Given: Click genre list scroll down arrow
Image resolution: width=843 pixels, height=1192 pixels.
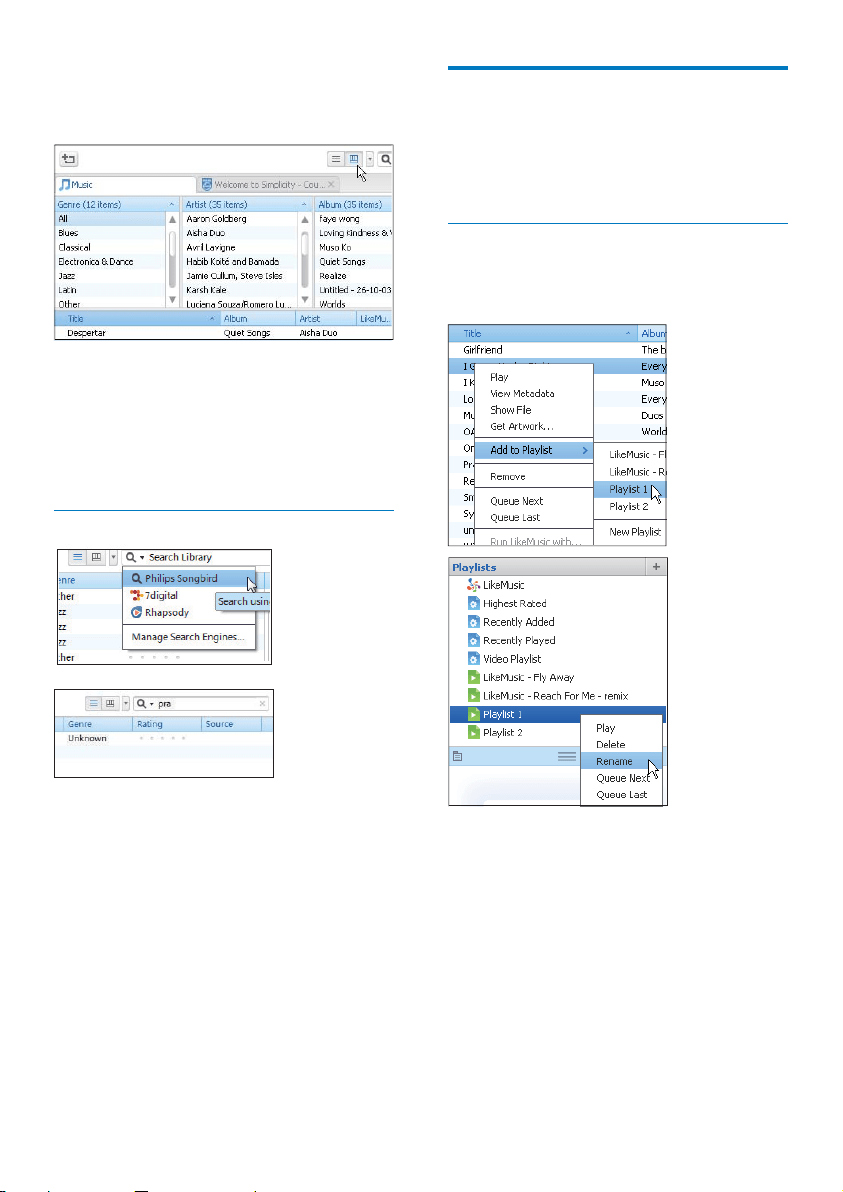Looking at the screenshot, I should click(x=173, y=300).
